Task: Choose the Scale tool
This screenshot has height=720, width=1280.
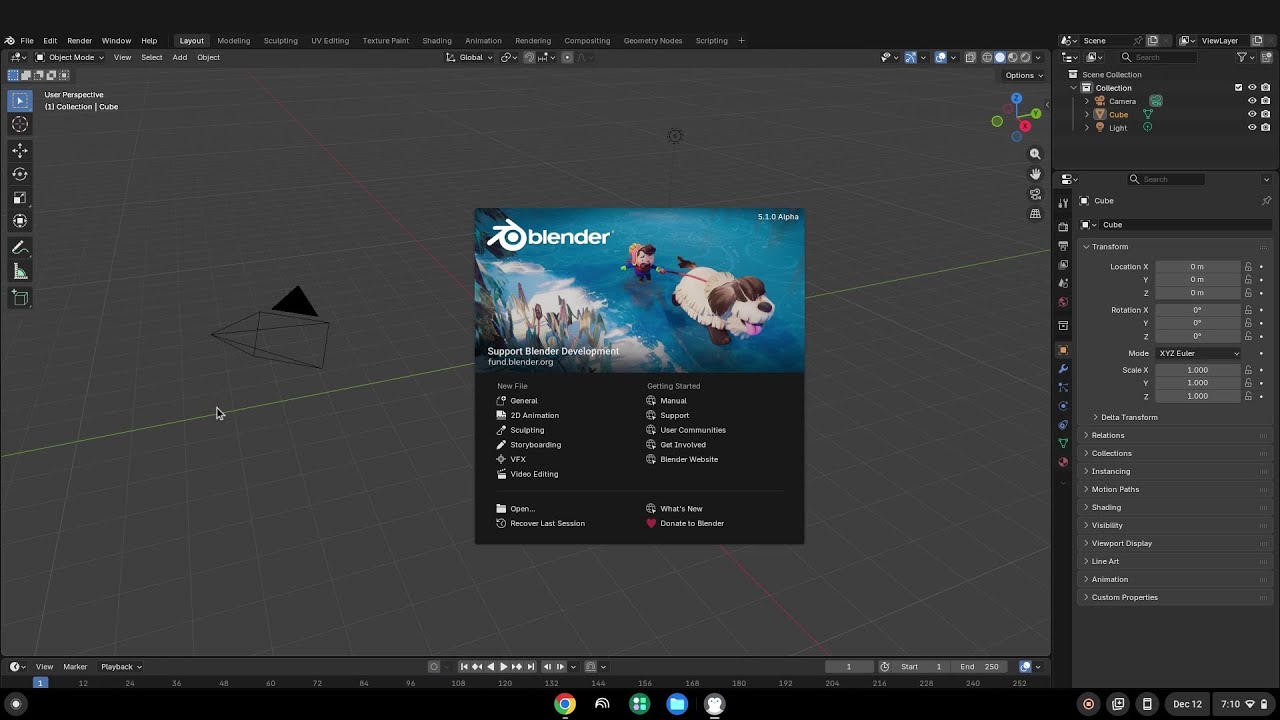Action: [20, 198]
